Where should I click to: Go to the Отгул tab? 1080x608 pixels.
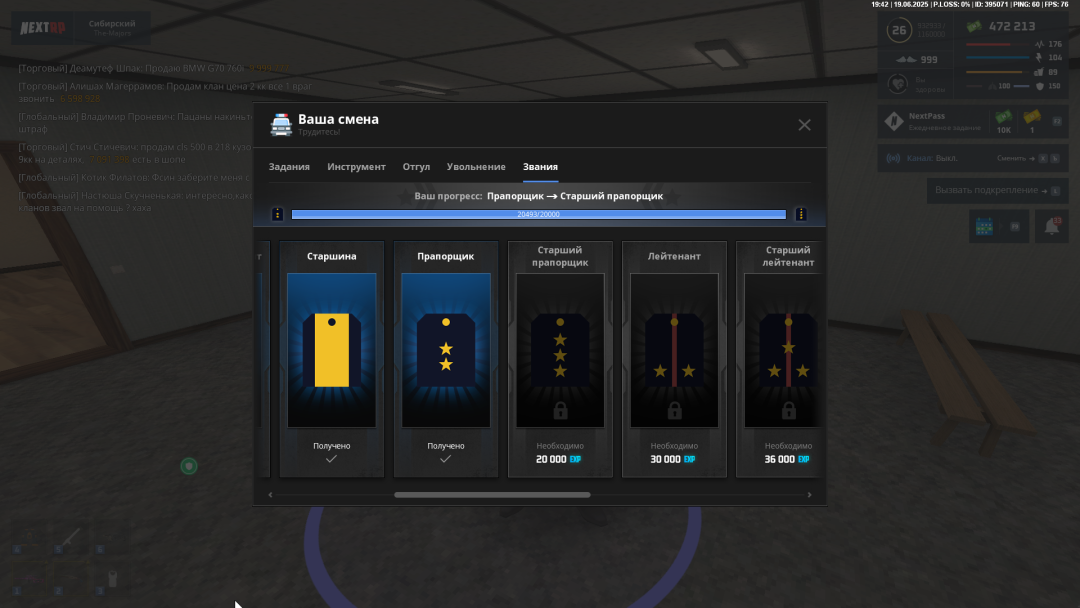pos(416,167)
